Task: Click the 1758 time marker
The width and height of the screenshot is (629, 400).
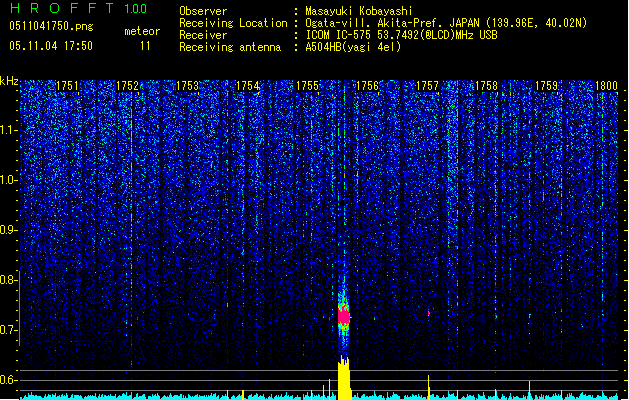Action: [487, 86]
